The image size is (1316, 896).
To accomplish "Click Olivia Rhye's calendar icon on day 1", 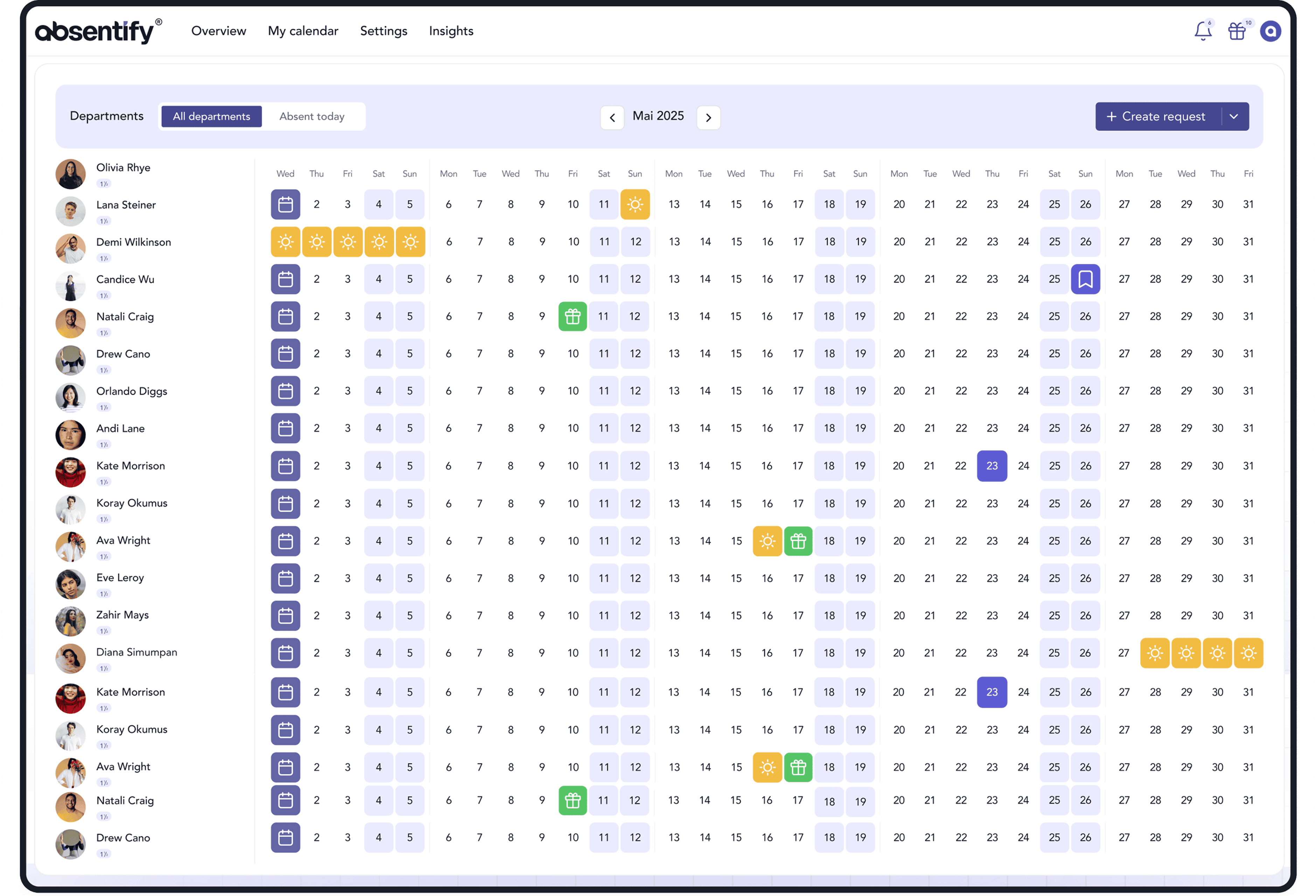I will [x=285, y=204].
